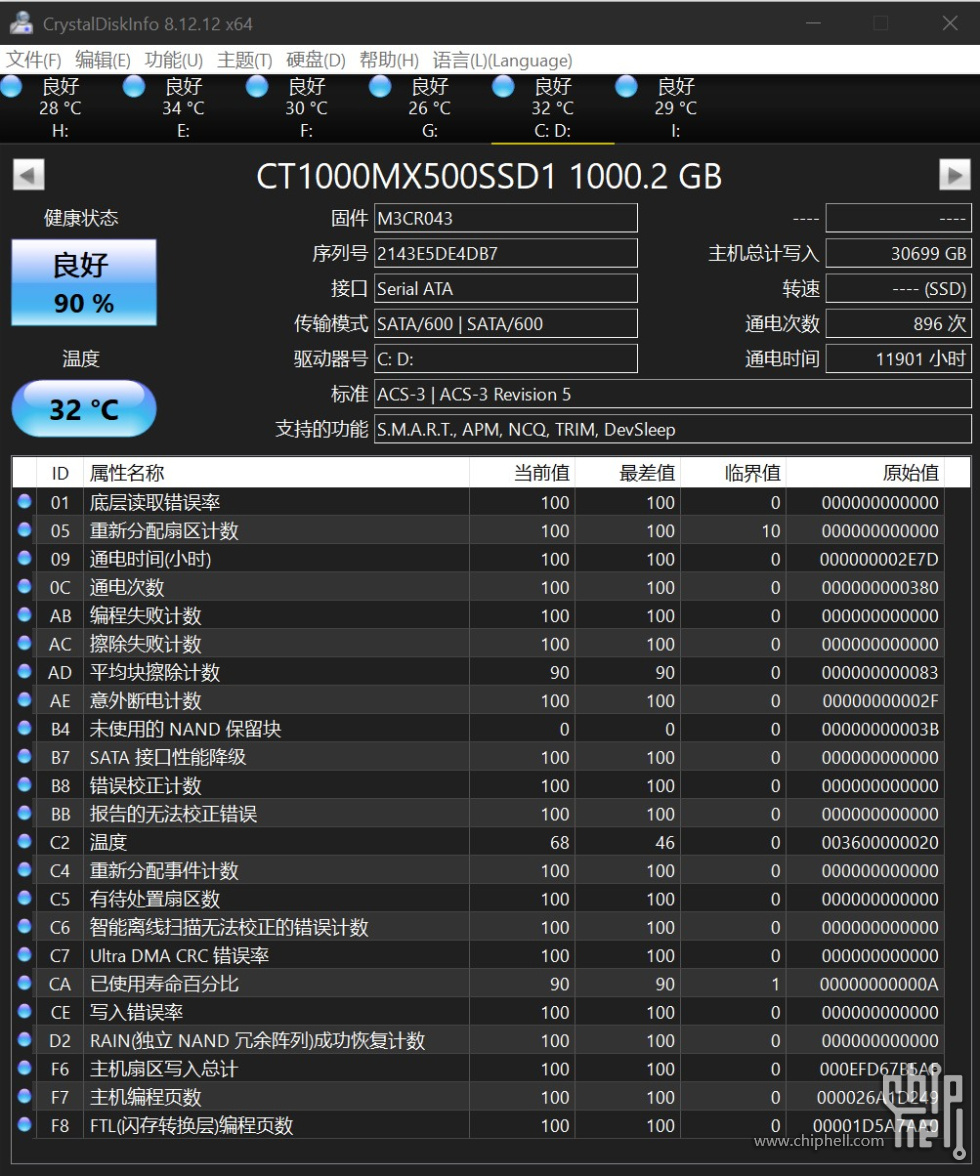
Task: Click the 良好 90 % health status button
Action: 84,283
